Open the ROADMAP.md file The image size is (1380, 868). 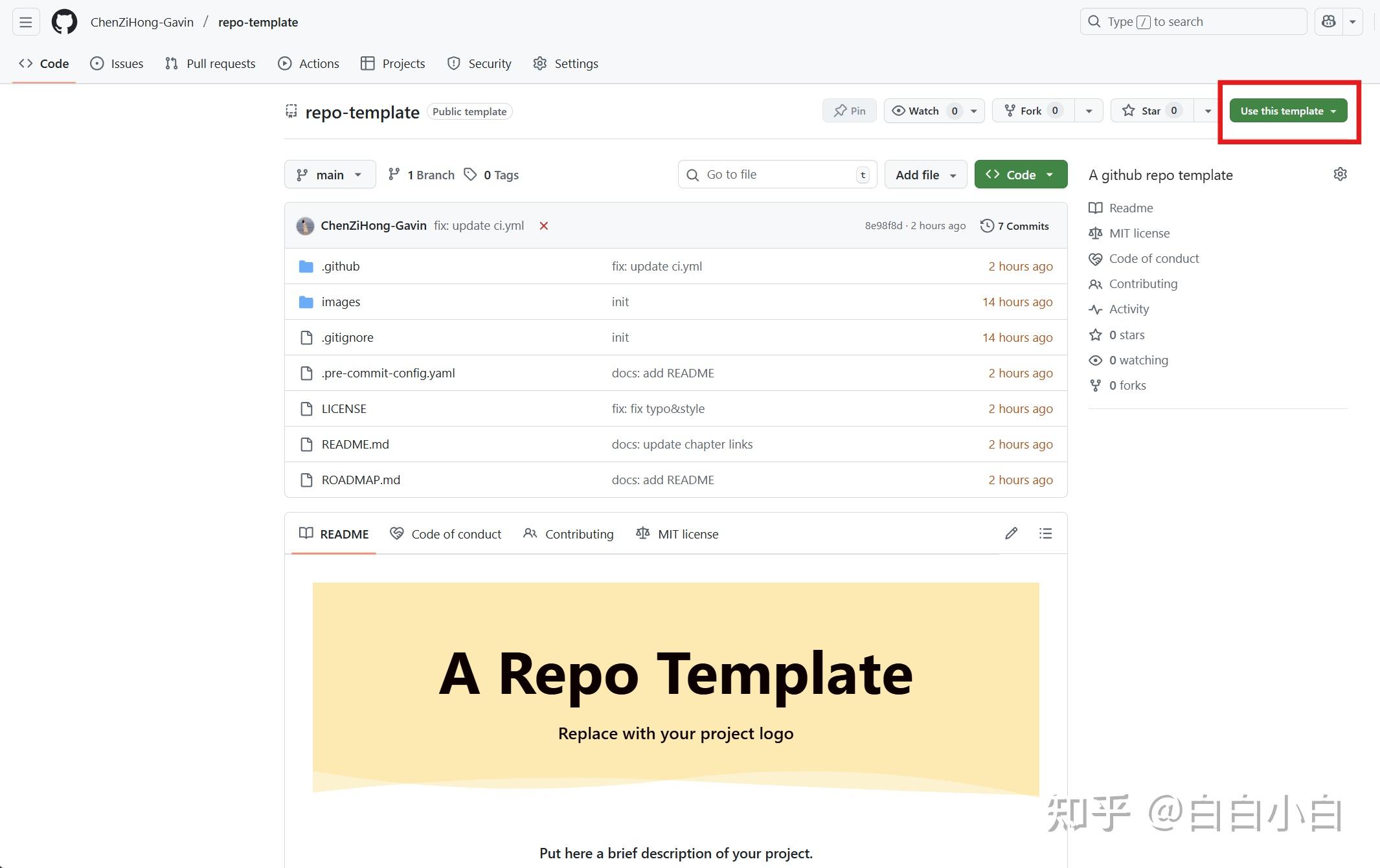360,480
